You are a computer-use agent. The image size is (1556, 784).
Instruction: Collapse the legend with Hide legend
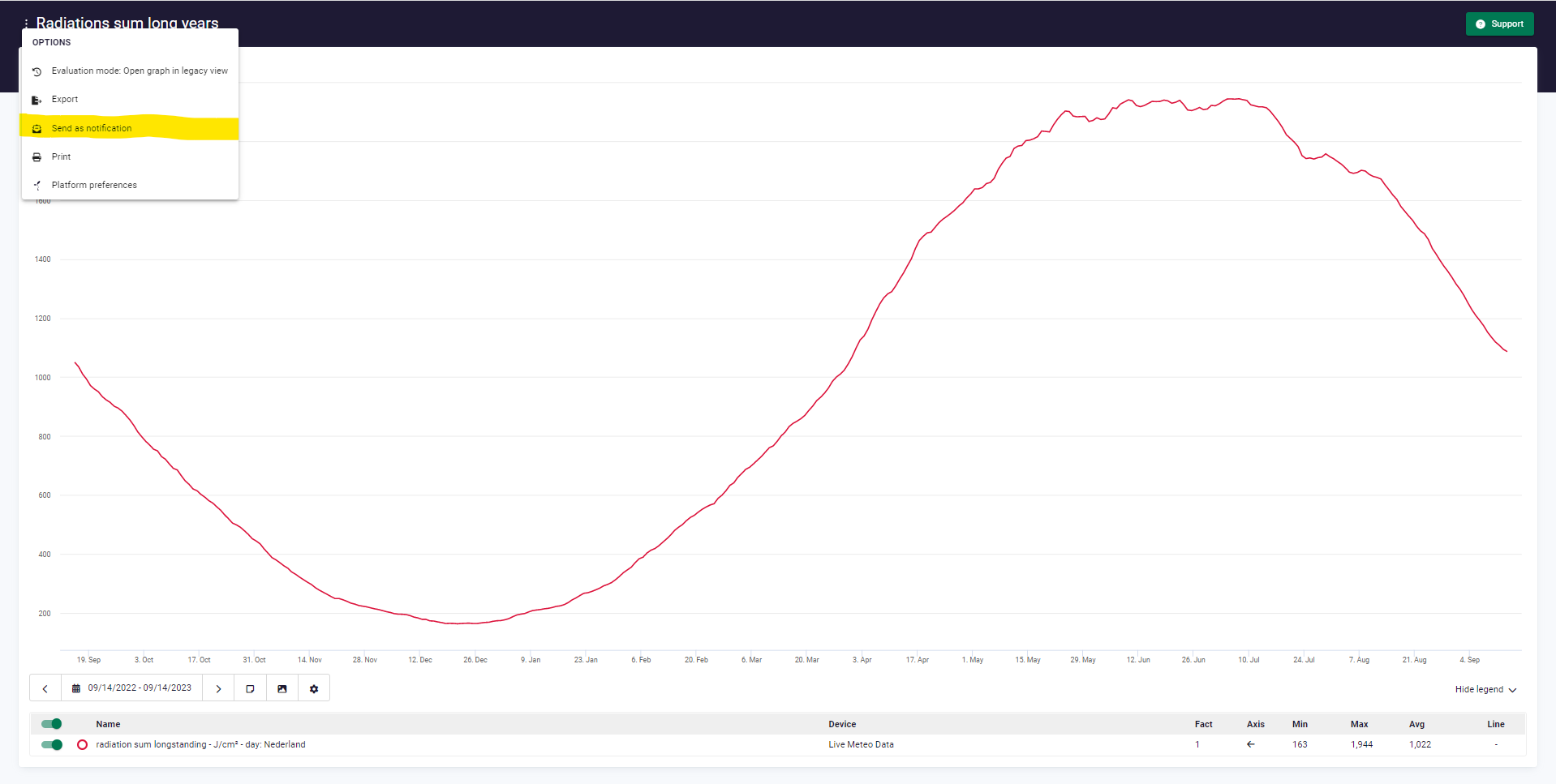click(1485, 689)
